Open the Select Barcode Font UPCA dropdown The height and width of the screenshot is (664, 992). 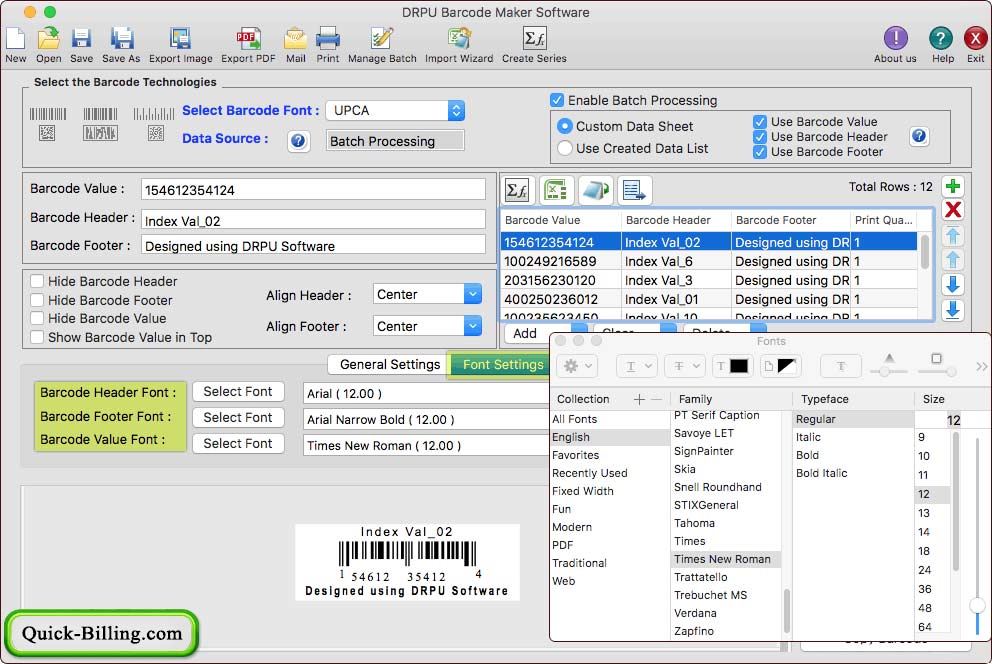pyautogui.click(x=395, y=111)
